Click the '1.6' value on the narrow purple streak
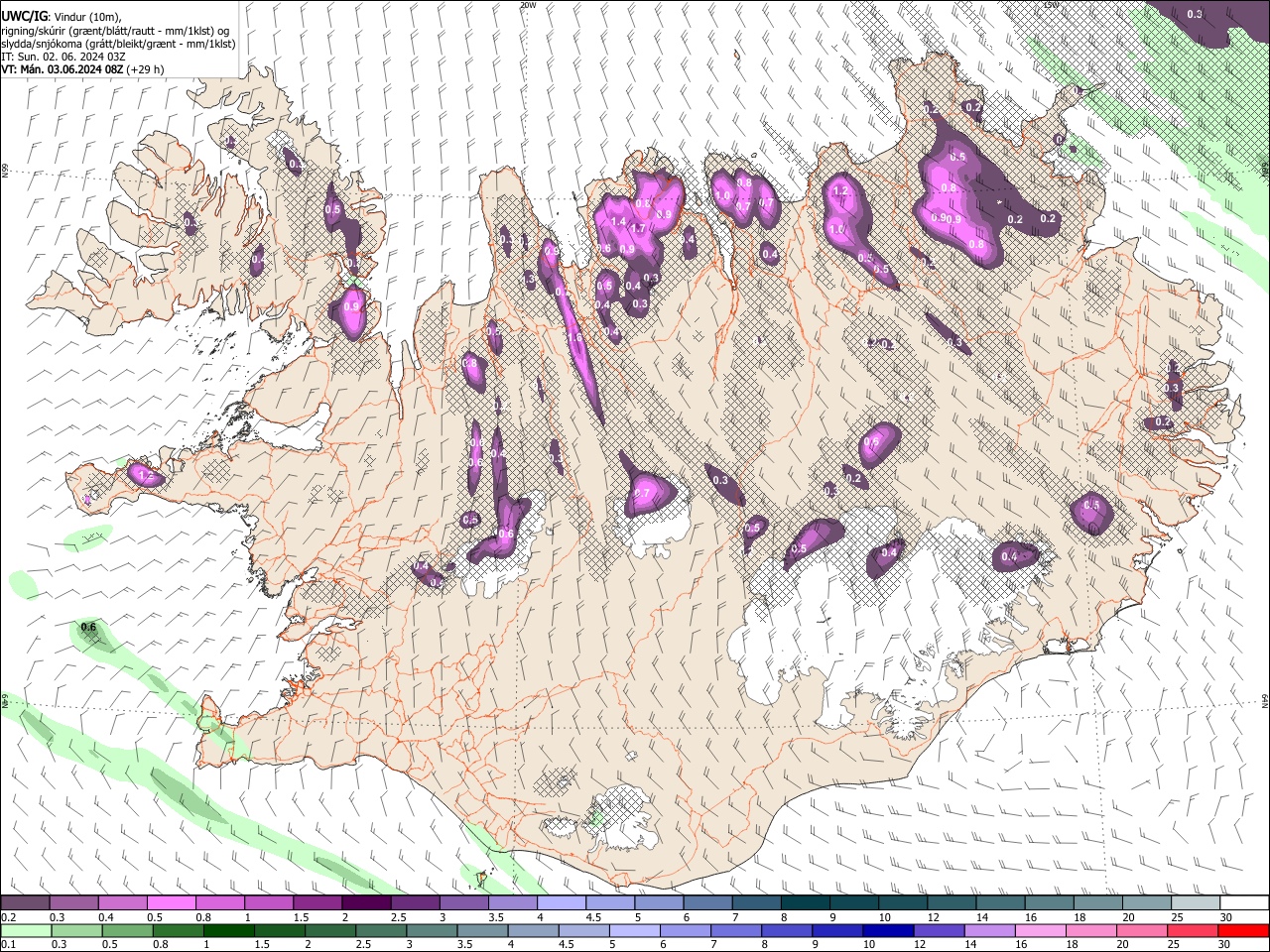Screen dimensions: 1270x952 pos(573,338)
